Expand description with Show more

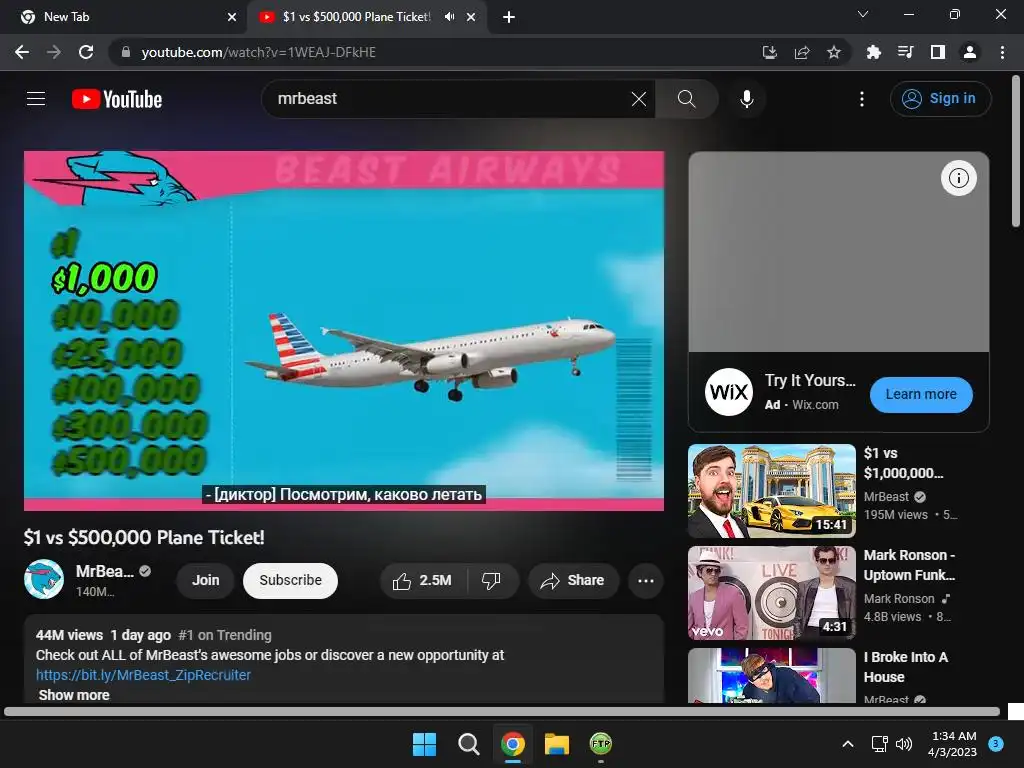pyautogui.click(x=74, y=695)
